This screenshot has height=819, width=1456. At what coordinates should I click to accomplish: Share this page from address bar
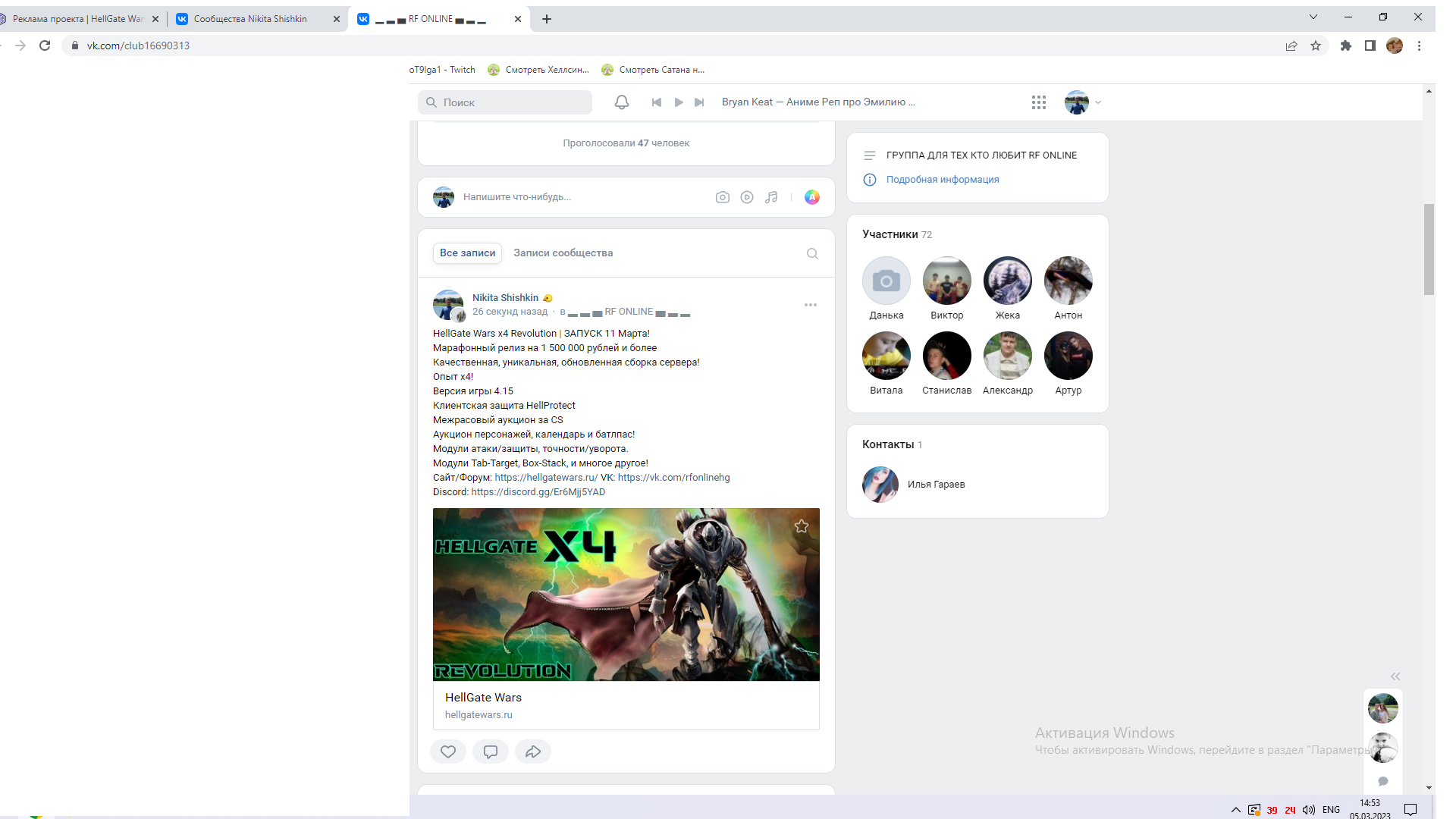tap(1291, 45)
